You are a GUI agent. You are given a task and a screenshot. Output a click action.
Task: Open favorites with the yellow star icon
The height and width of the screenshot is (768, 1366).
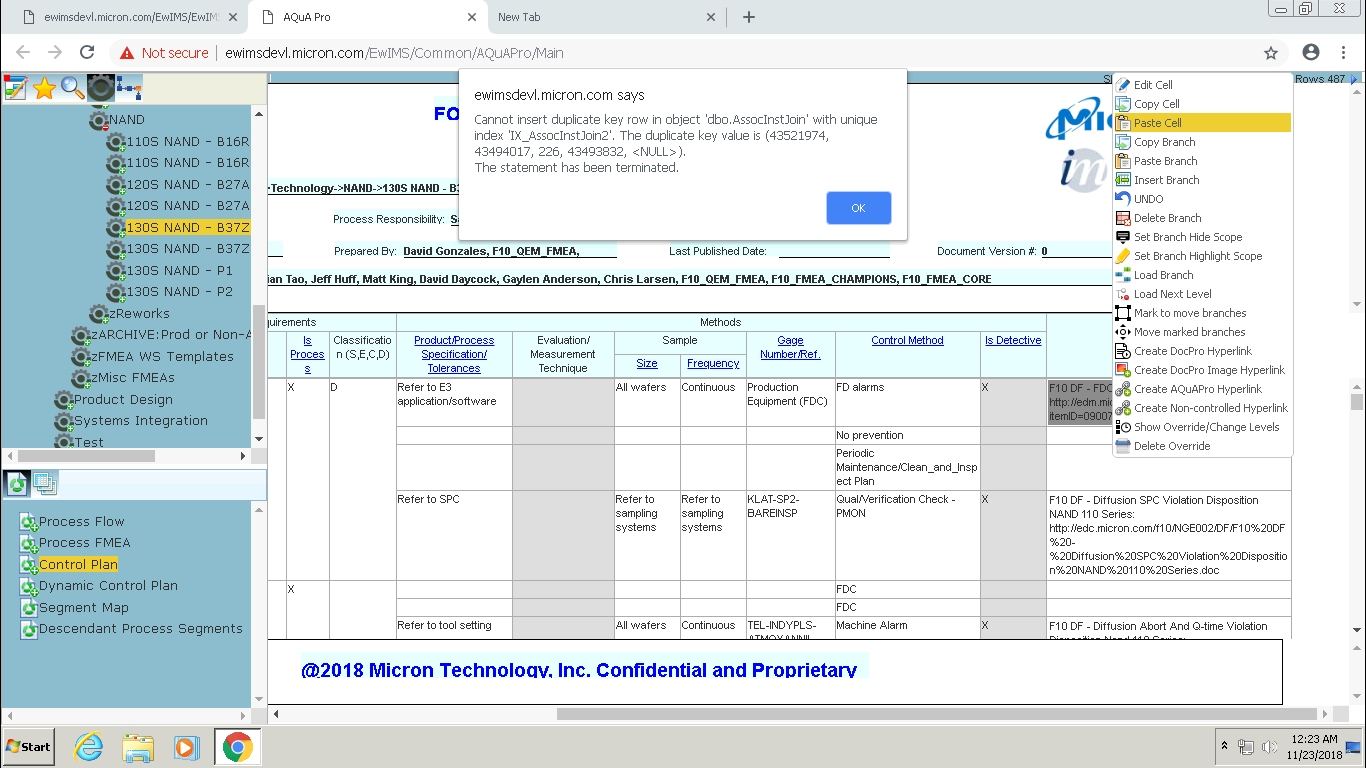[44, 88]
